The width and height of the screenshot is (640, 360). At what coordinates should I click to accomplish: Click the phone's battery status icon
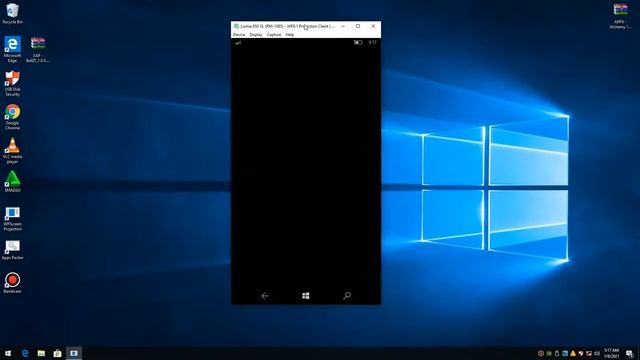coord(358,42)
